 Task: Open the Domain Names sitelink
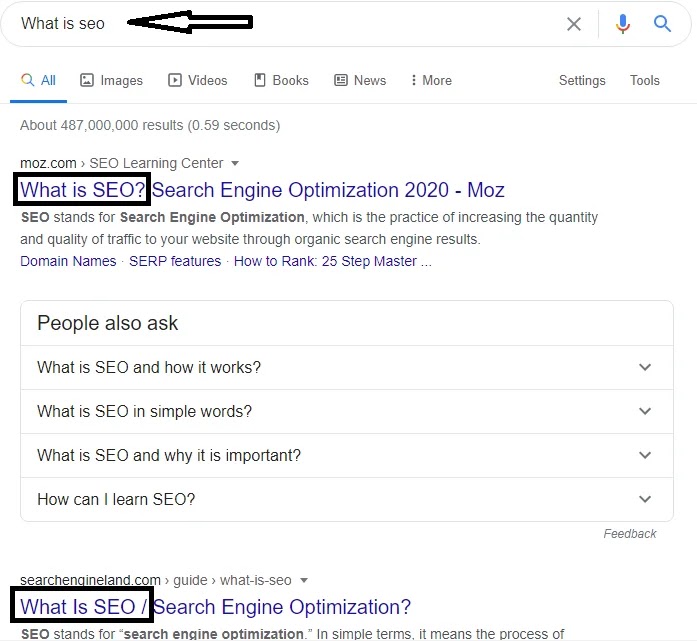click(x=68, y=261)
